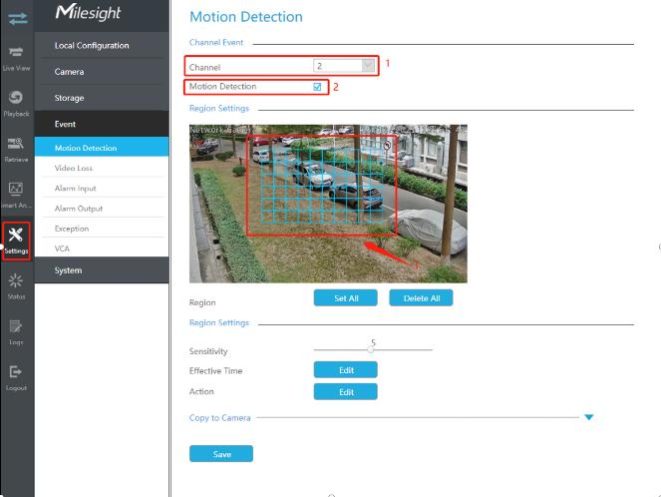Click the Delete All button

(421, 298)
